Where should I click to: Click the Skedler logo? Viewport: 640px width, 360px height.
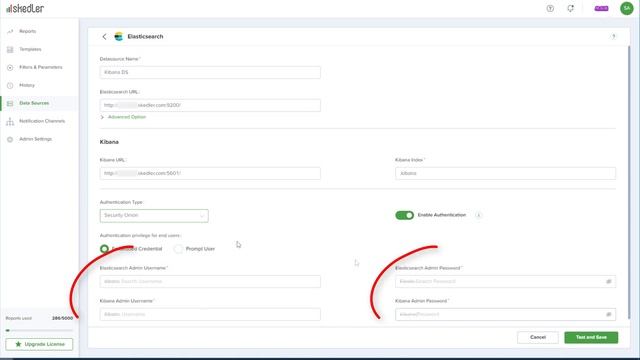coord(25,8)
